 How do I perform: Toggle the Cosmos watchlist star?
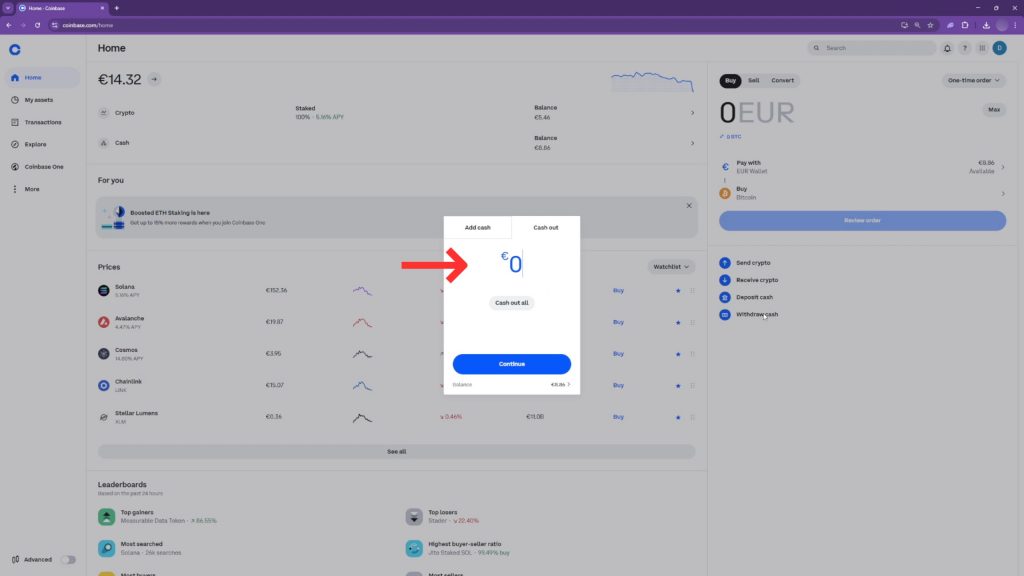(x=678, y=354)
